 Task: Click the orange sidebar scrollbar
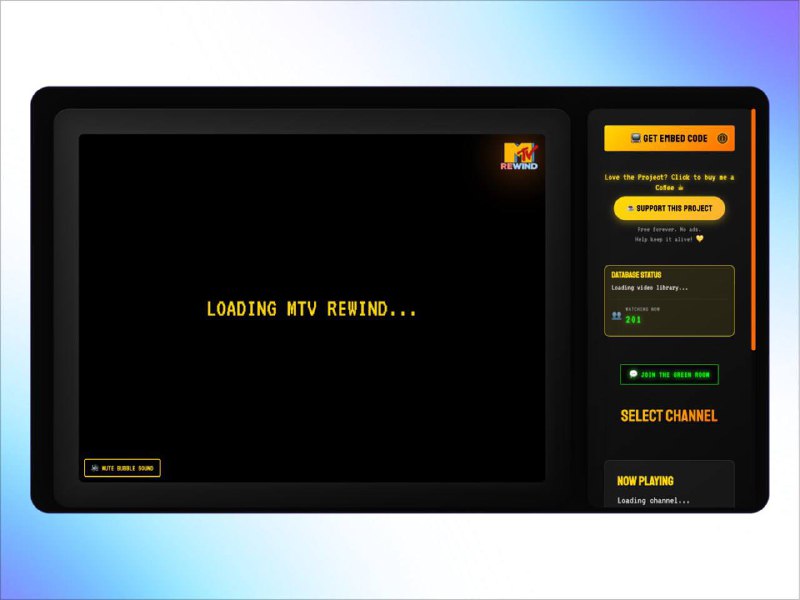pyautogui.click(x=754, y=230)
